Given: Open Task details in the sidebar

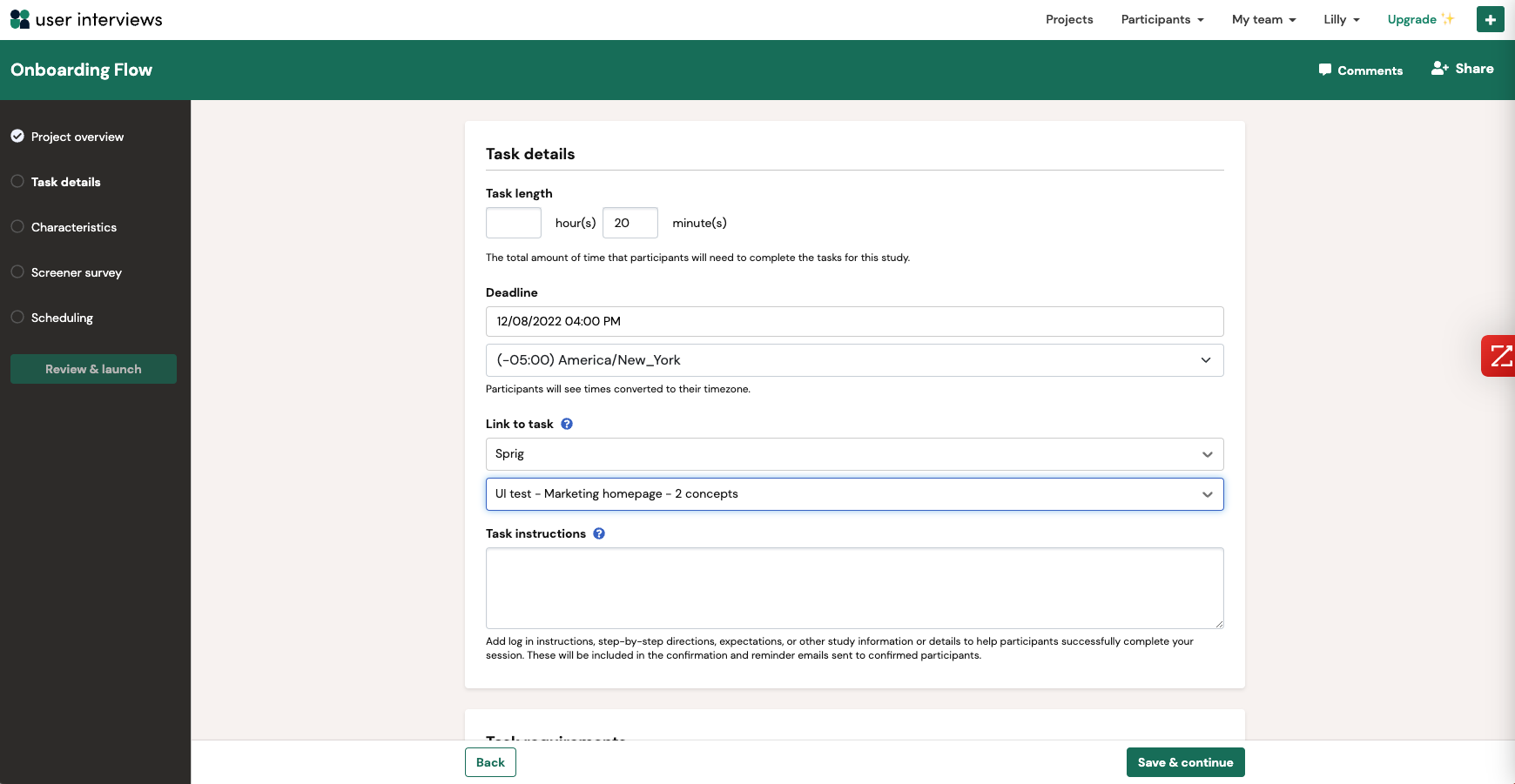Looking at the screenshot, I should pyautogui.click(x=66, y=182).
